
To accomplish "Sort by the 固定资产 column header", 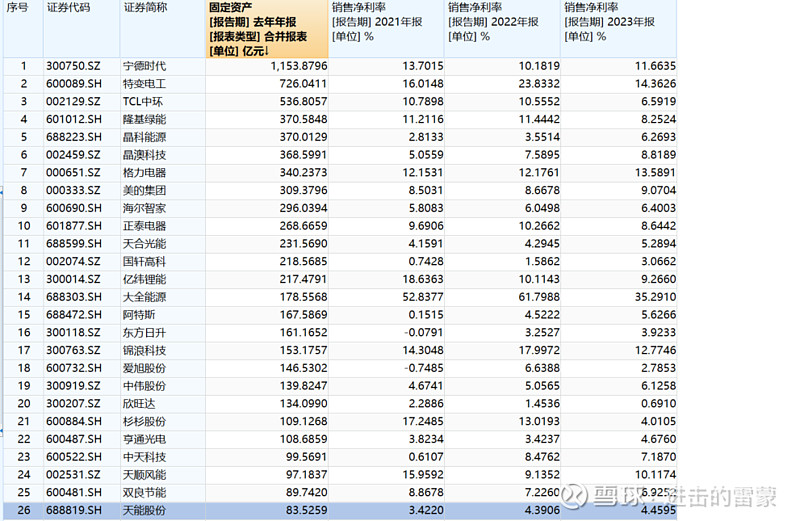I will pyautogui.click(x=267, y=29).
